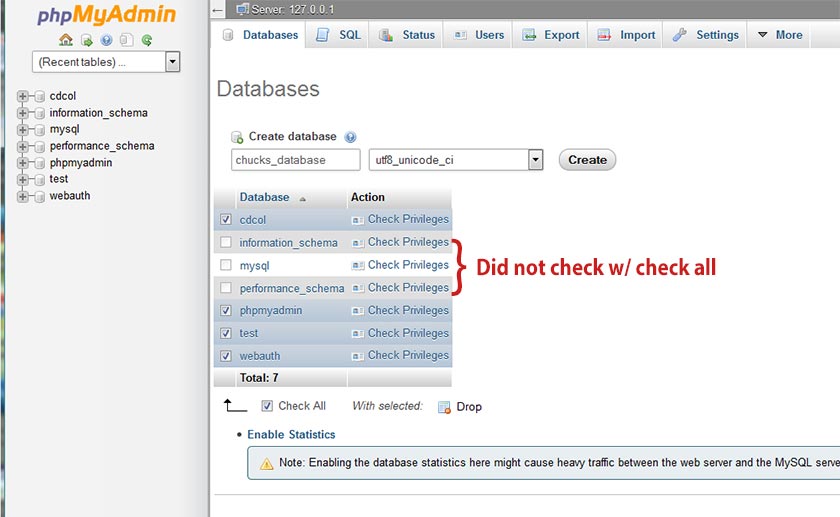Open the Settings tab
840x517 pixels.
tap(705, 35)
